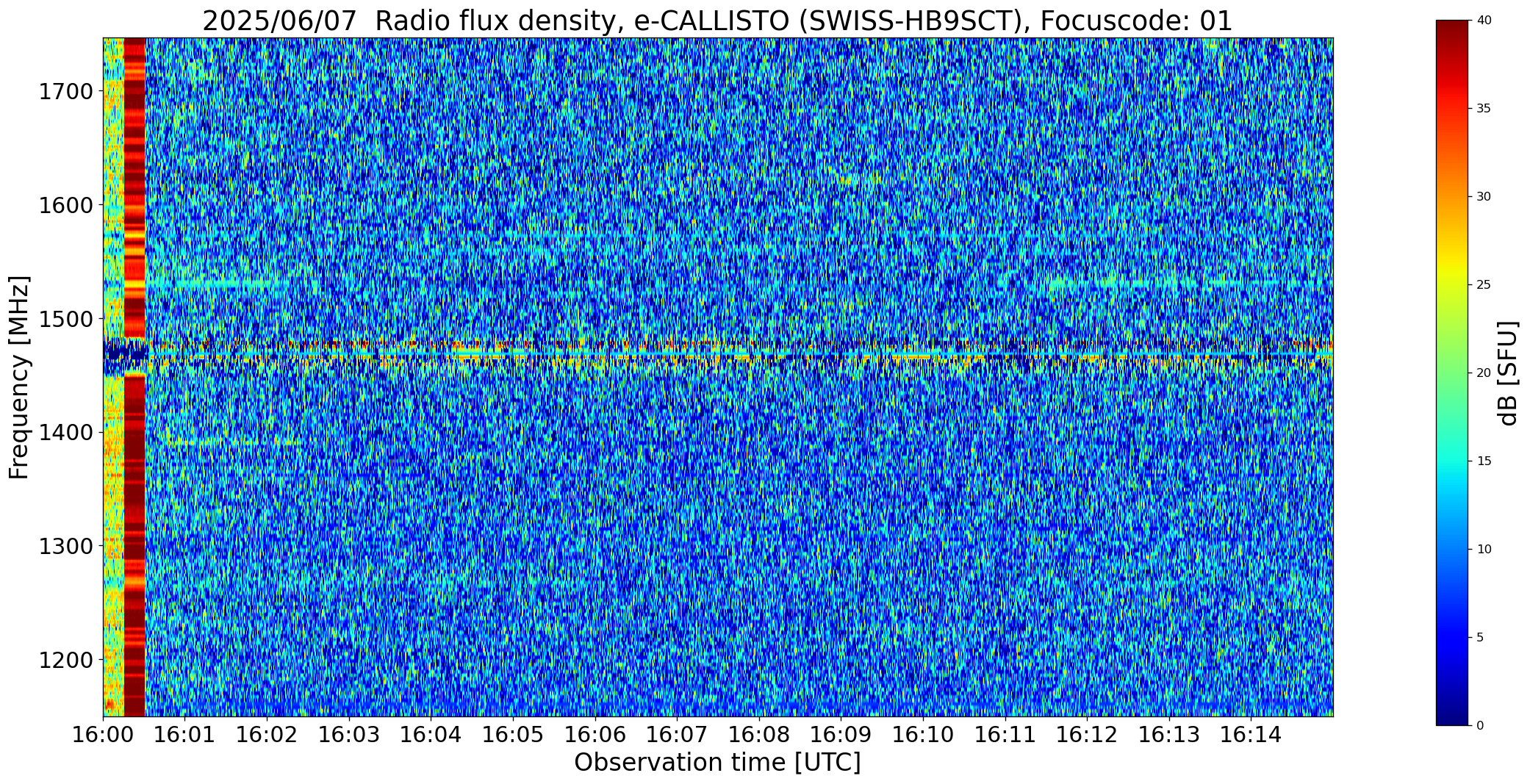Click the colorbar 10 tick label
This screenshot has width=1530, height=784.
tap(1484, 550)
